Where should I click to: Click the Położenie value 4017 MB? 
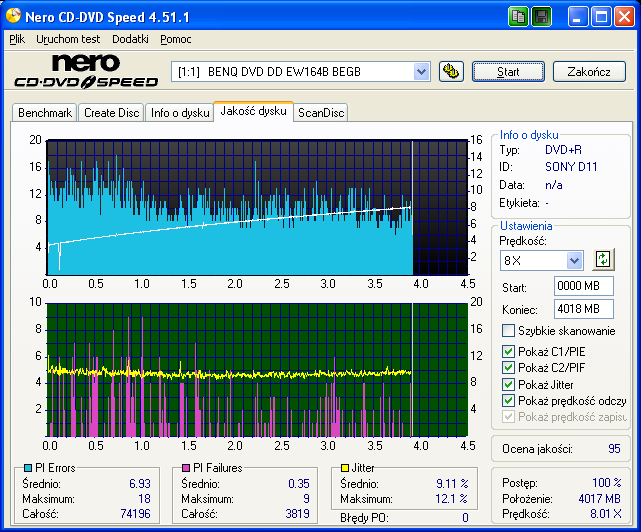coord(599,499)
